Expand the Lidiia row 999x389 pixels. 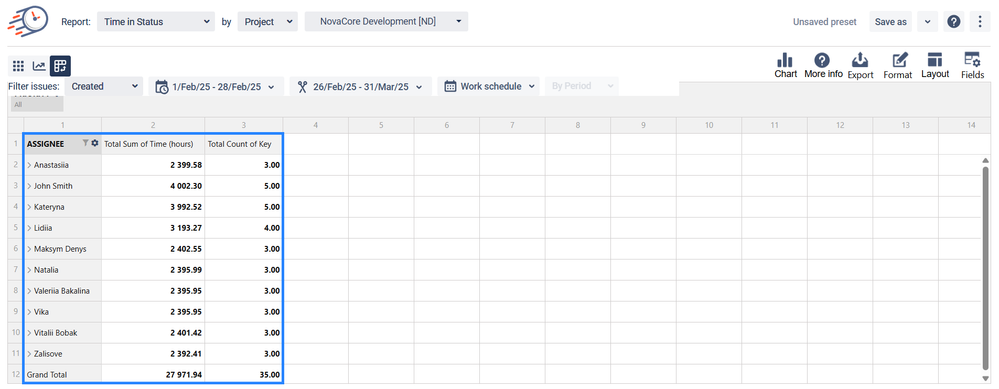tap(29, 228)
